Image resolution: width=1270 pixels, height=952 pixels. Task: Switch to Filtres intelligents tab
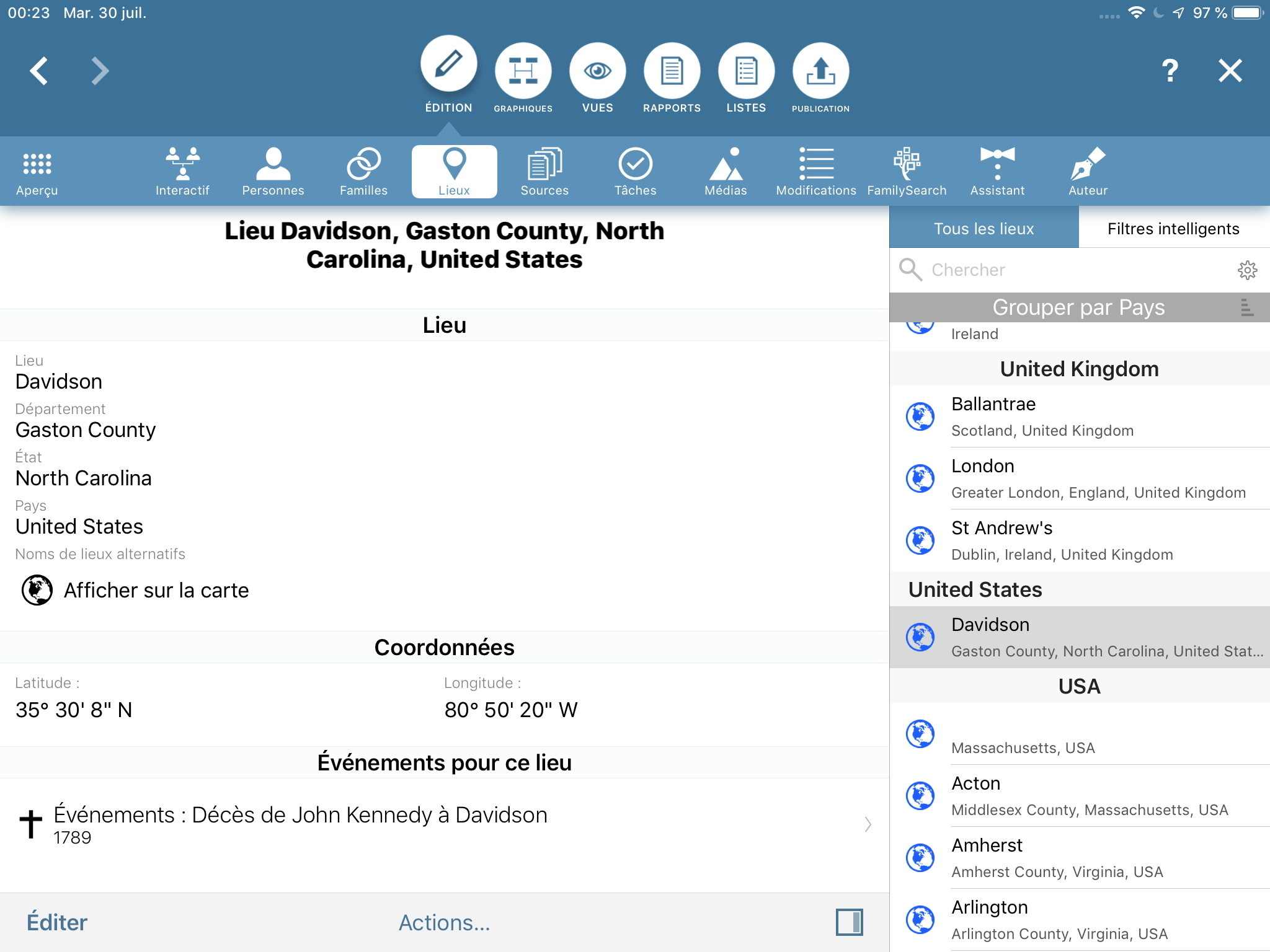[x=1173, y=229]
